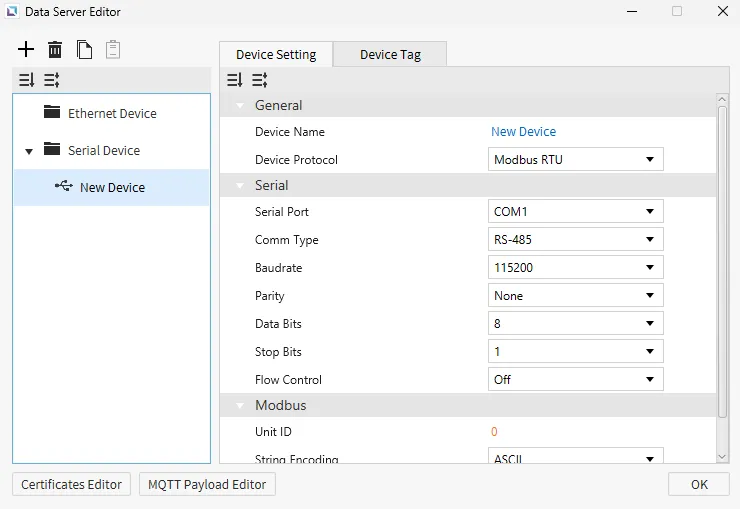740x509 pixels.
Task: Click the copy document icon
Action: coord(84,49)
